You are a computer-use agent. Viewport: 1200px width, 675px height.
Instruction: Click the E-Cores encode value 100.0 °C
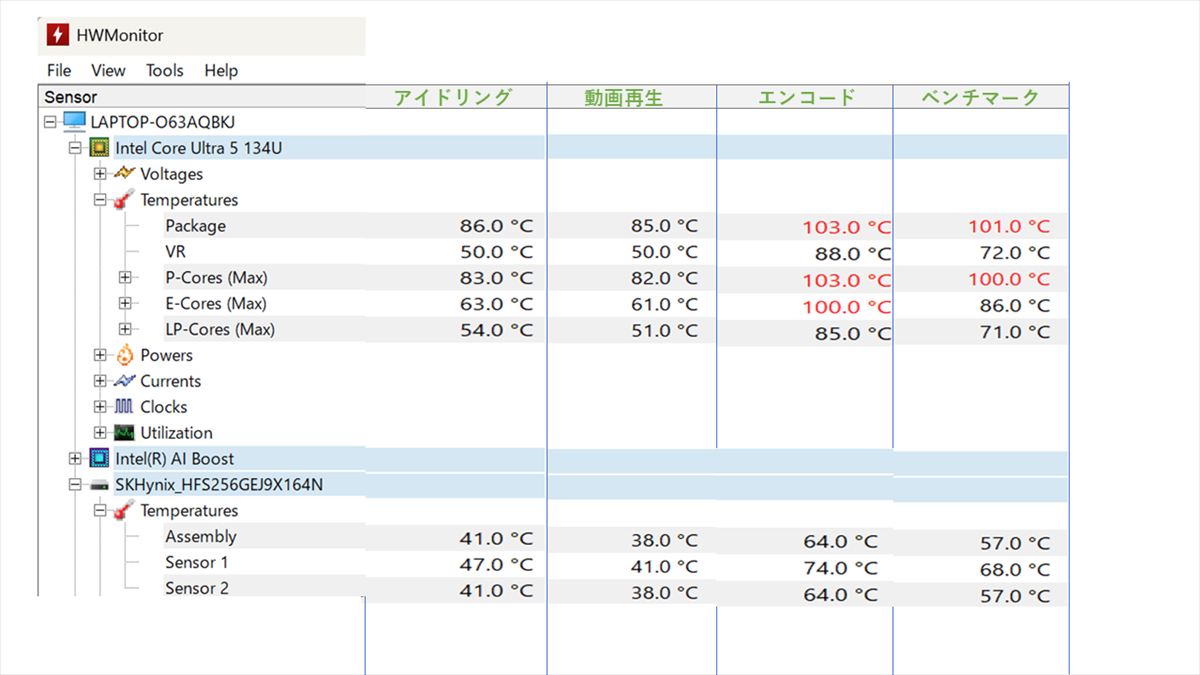tap(846, 307)
